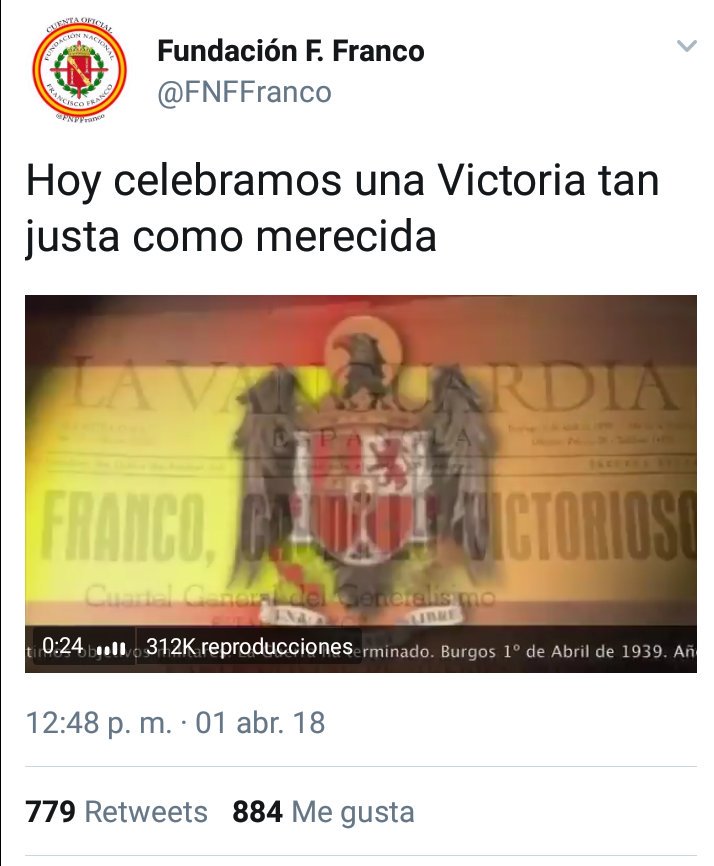Image resolution: width=714 pixels, height=866 pixels.
Task: Open the 01 abr. 18 date link
Action: pos(260,722)
